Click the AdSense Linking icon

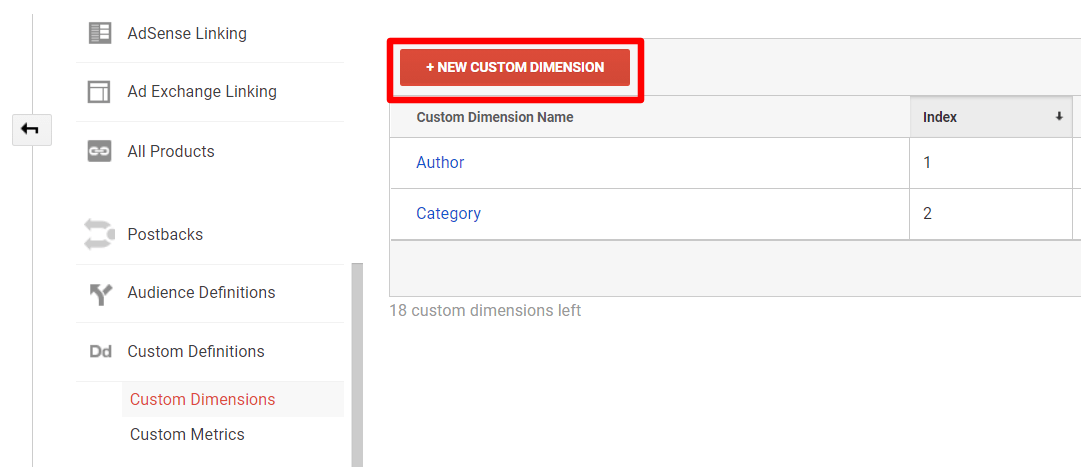pyautogui.click(x=100, y=33)
